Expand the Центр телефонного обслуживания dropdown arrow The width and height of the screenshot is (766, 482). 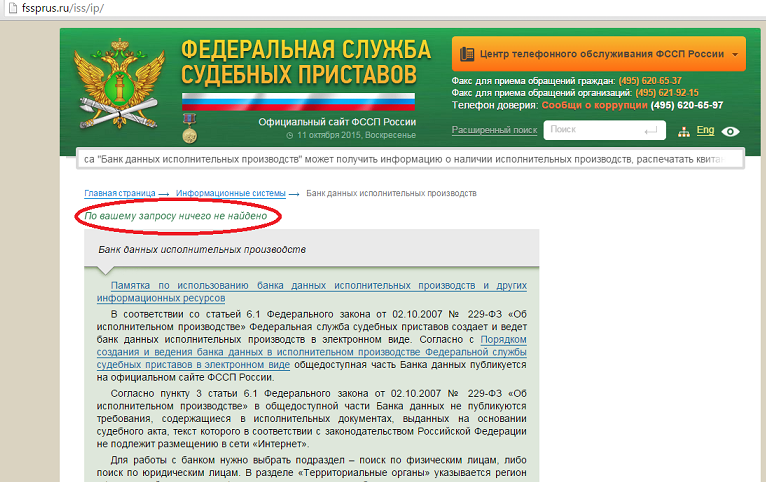click(735, 54)
